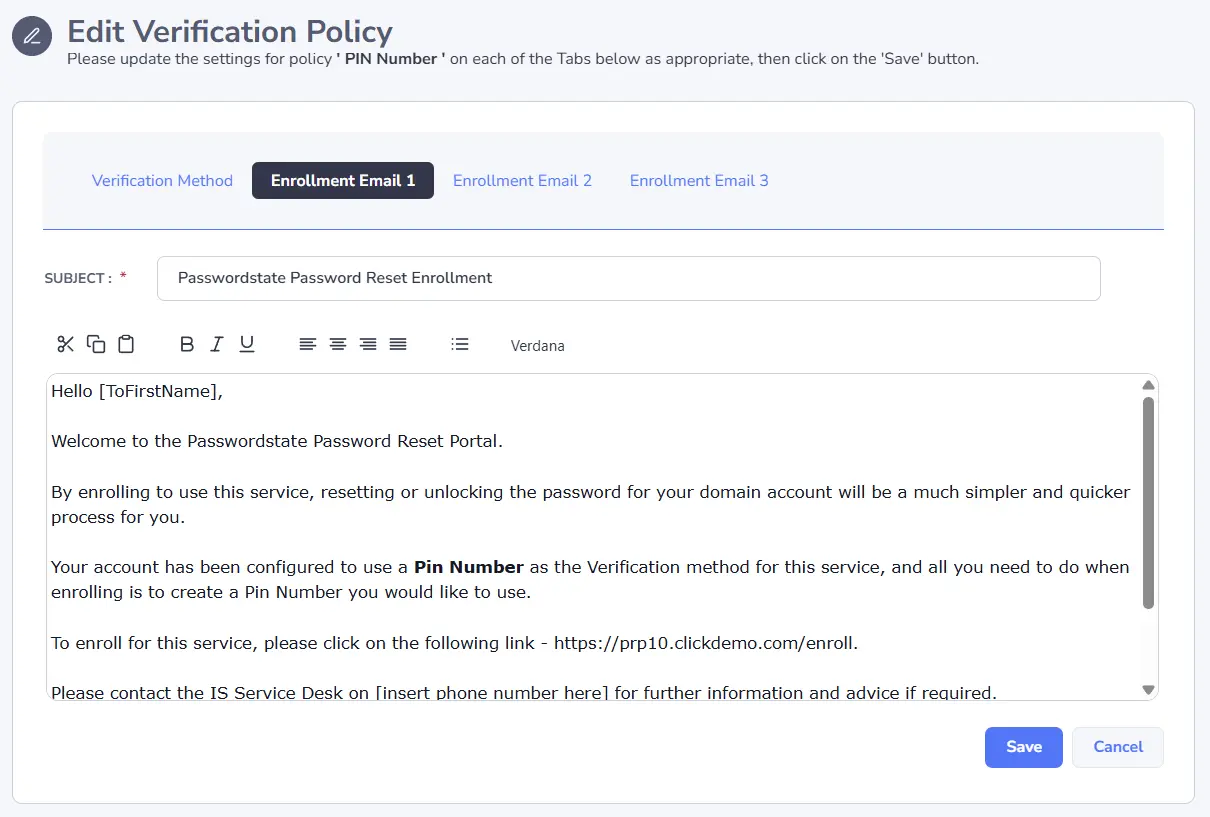Save the verification policy
This screenshot has height=817, width=1210.
click(x=1024, y=747)
